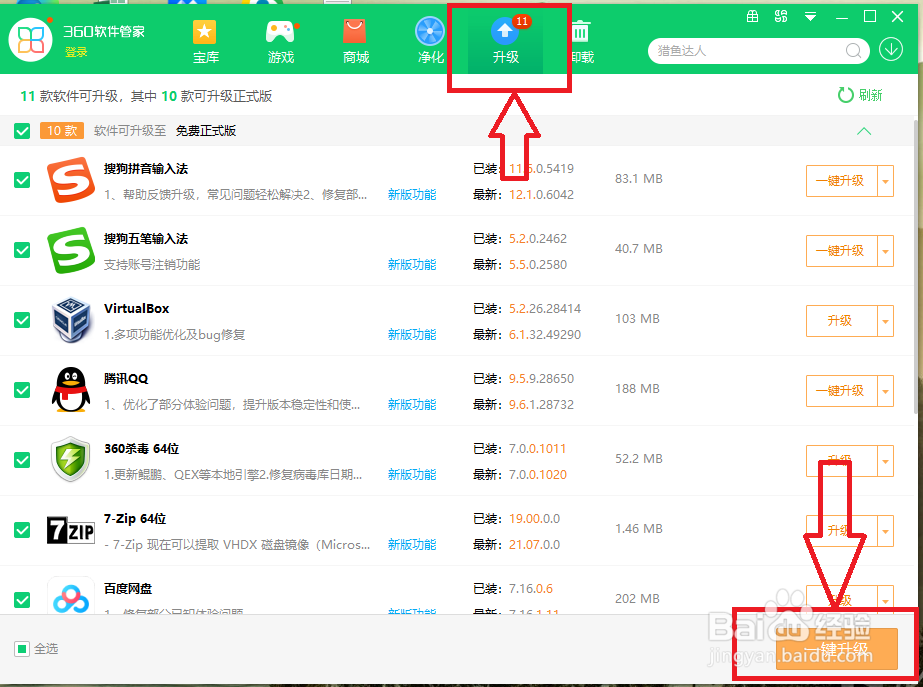Collapse the 免费正式版 group chevron
The height and width of the screenshot is (687, 923).
[x=864, y=131]
